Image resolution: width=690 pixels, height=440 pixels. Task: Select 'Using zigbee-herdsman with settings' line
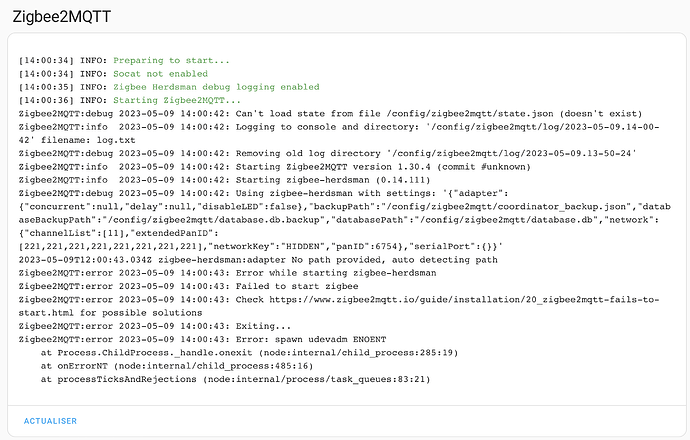[264, 193]
